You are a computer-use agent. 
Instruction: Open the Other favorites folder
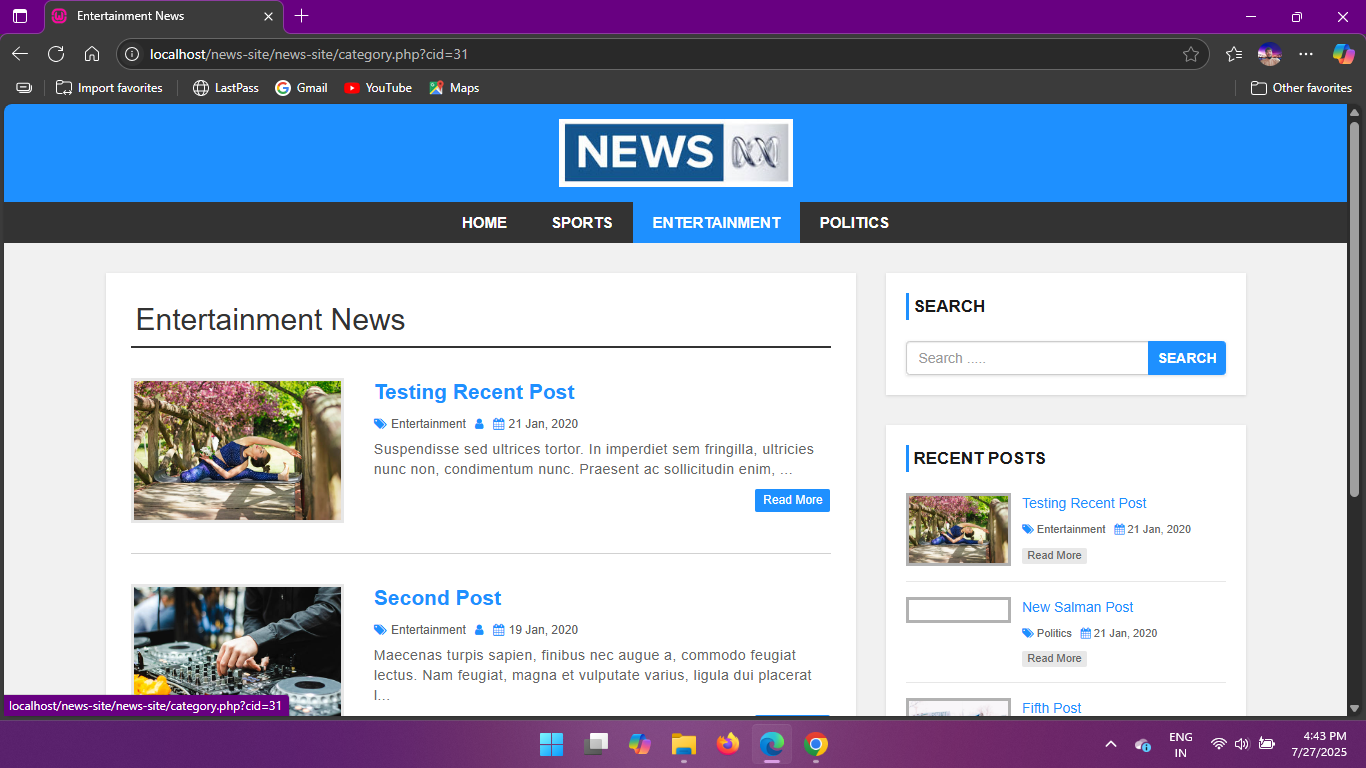click(x=1301, y=88)
